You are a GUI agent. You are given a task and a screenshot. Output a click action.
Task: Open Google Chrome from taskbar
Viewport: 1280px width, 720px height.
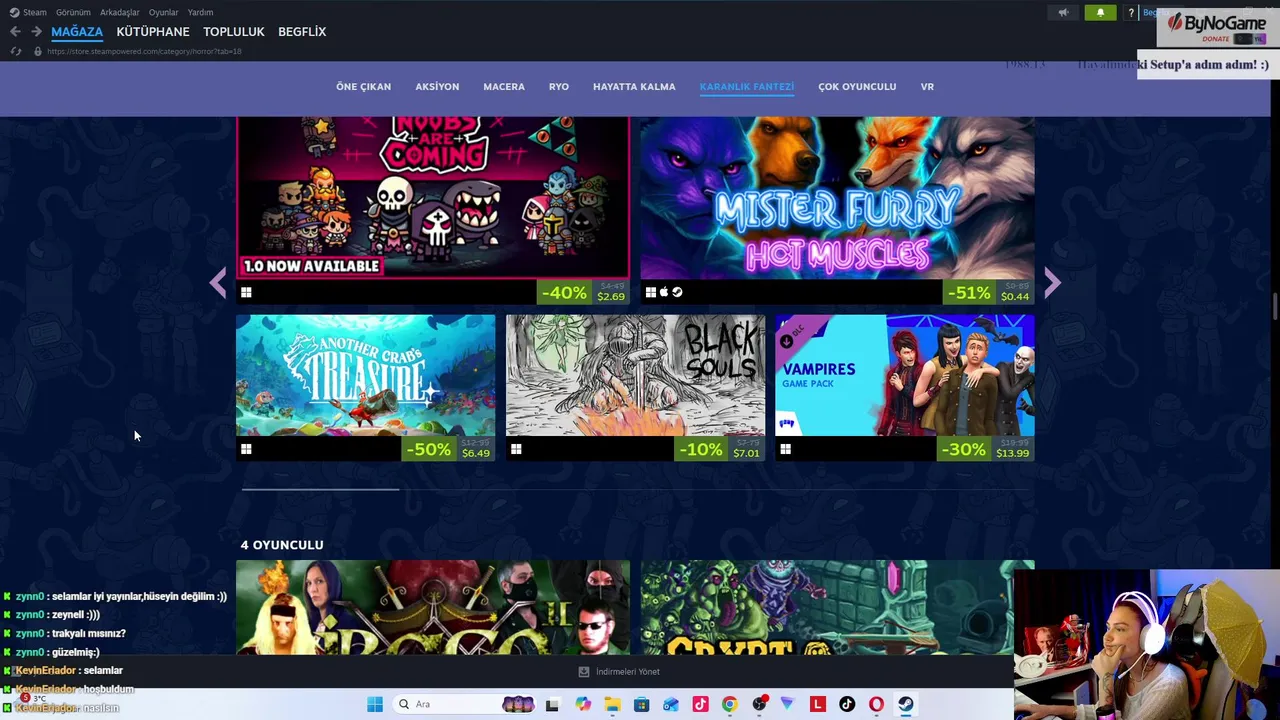pyautogui.click(x=729, y=704)
